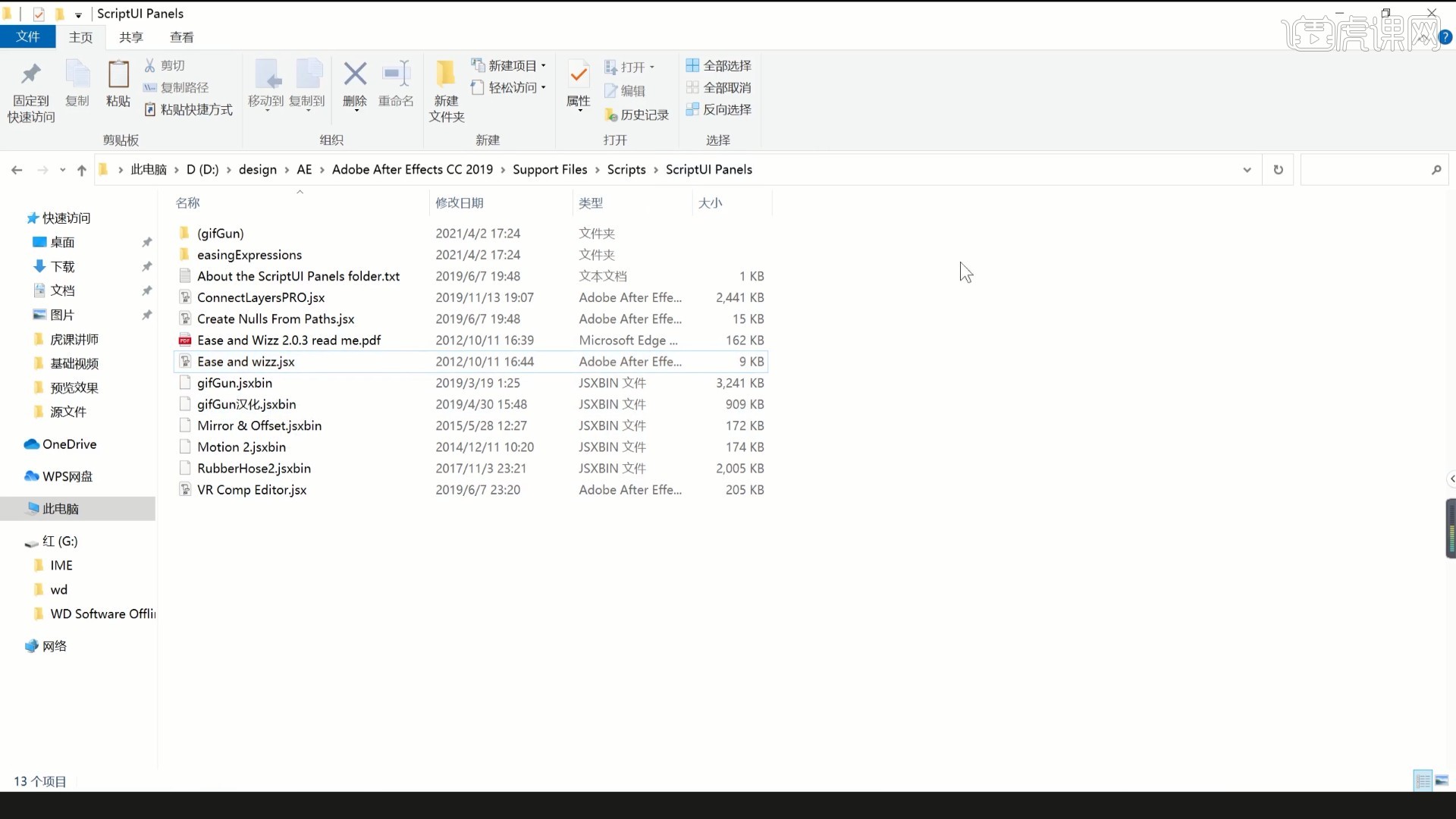Click Adobe After Effects CC 2019 breadcrumb
The width and height of the screenshot is (1456, 819).
pos(413,169)
